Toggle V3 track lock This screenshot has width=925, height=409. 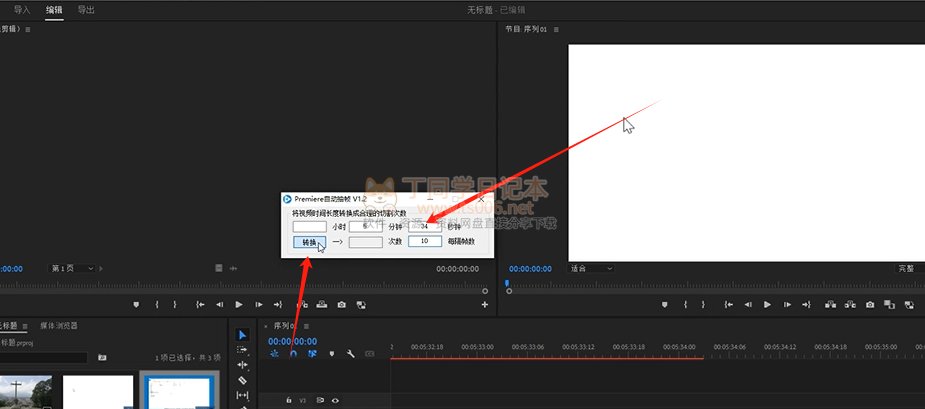pos(289,400)
